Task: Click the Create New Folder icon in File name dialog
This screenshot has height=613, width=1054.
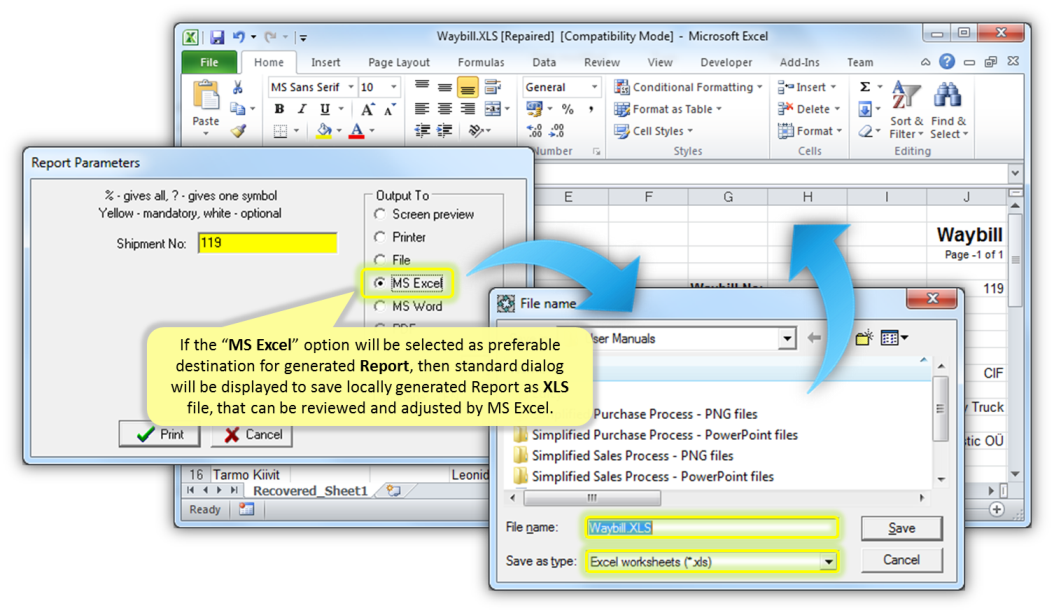Action: click(x=864, y=337)
